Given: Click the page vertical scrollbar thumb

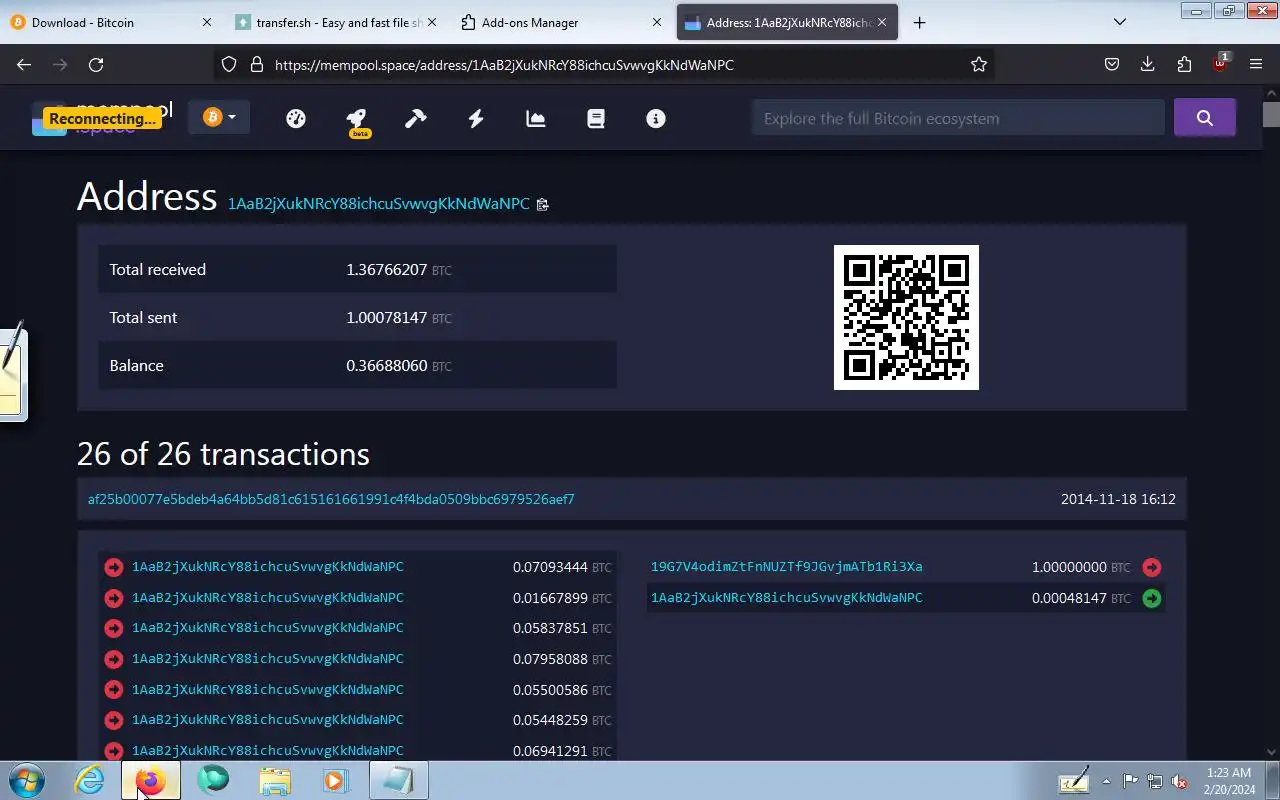Looking at the screenshot, I should point(1270,113).
